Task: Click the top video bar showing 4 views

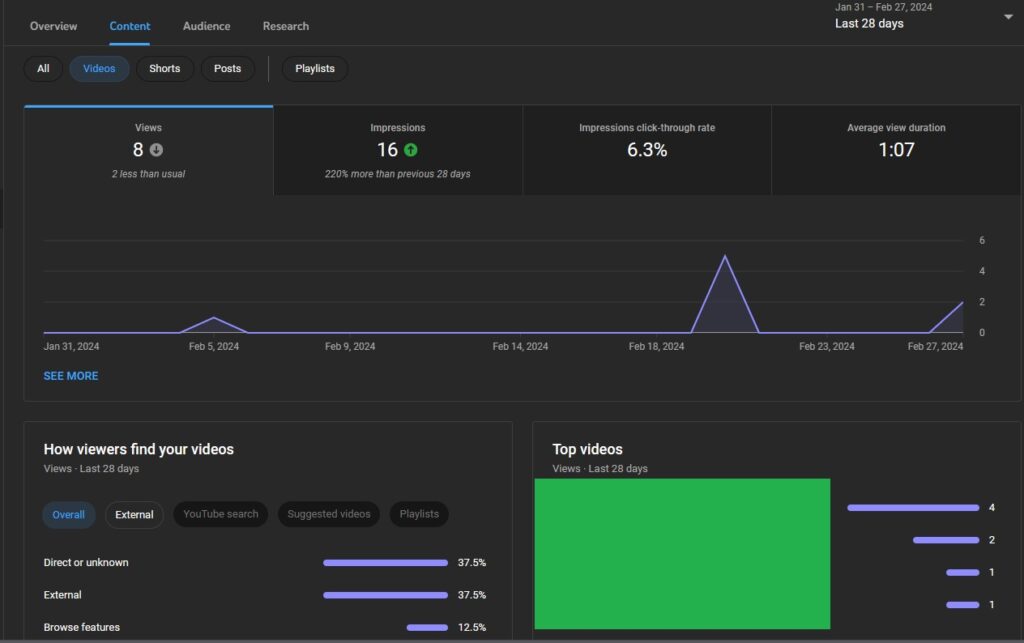Action: pyautogui.click(x=912, y=508)
